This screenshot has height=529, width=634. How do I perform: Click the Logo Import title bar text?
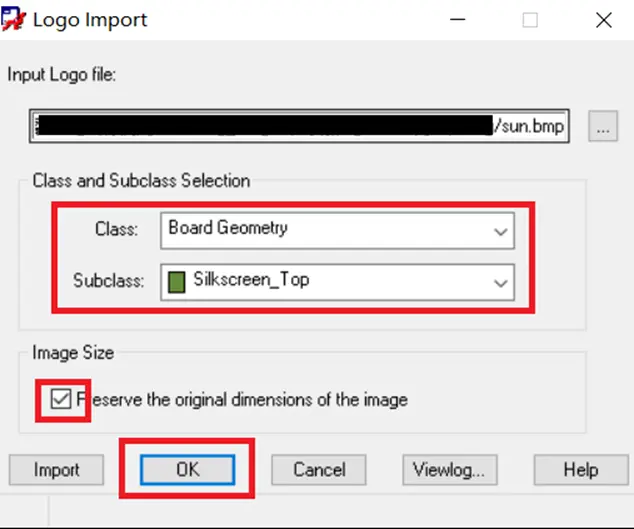90,20
